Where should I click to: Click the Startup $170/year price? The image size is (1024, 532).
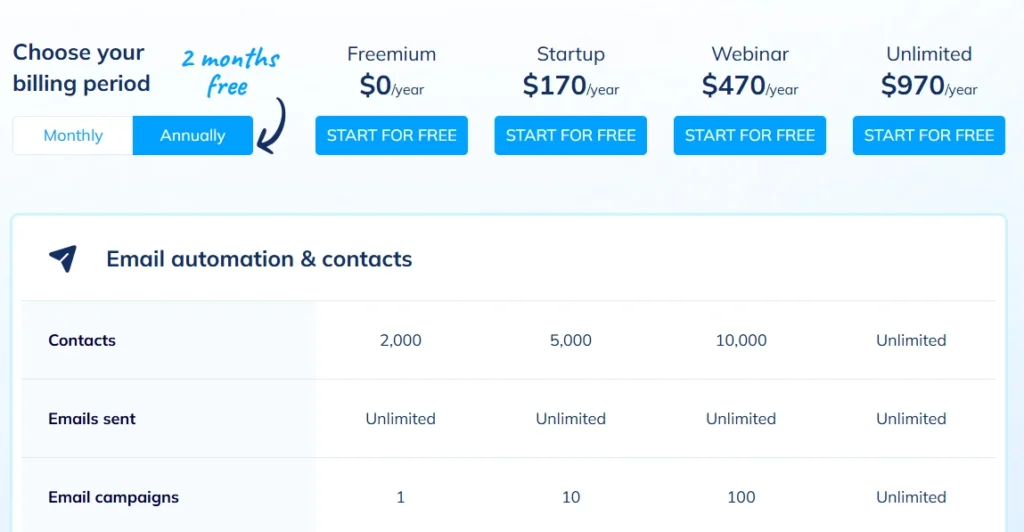570,86
